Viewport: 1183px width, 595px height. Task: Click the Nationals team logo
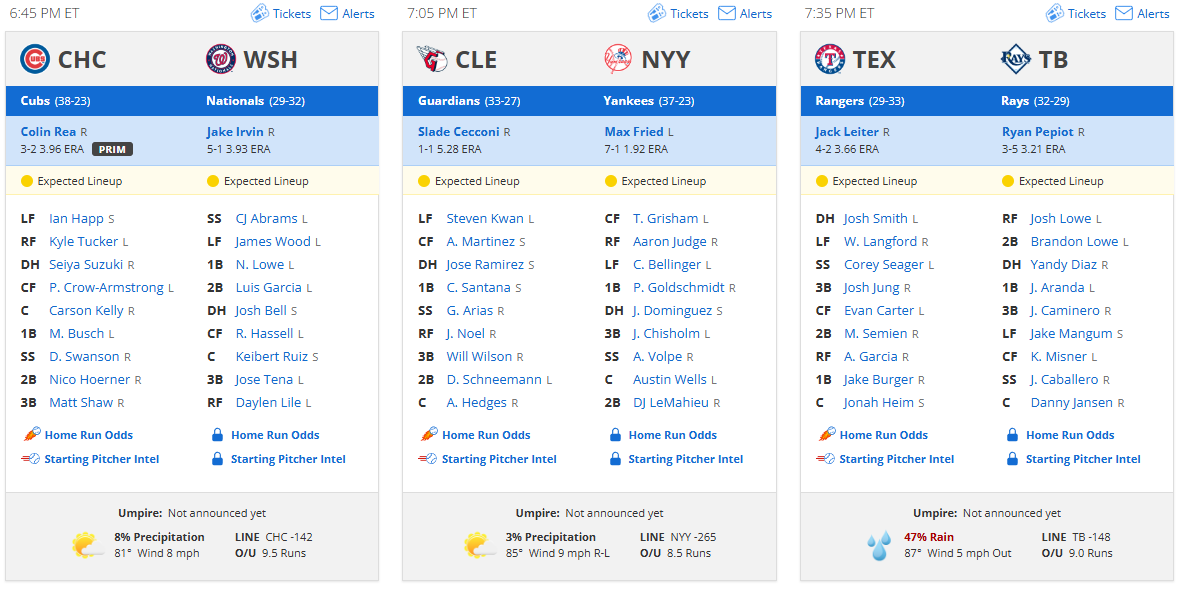(221, 59)
